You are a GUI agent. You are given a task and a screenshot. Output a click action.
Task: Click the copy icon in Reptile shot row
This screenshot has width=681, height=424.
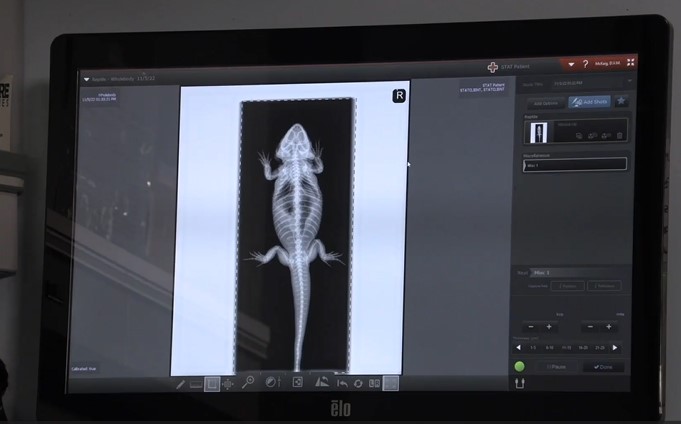point(579,136)
